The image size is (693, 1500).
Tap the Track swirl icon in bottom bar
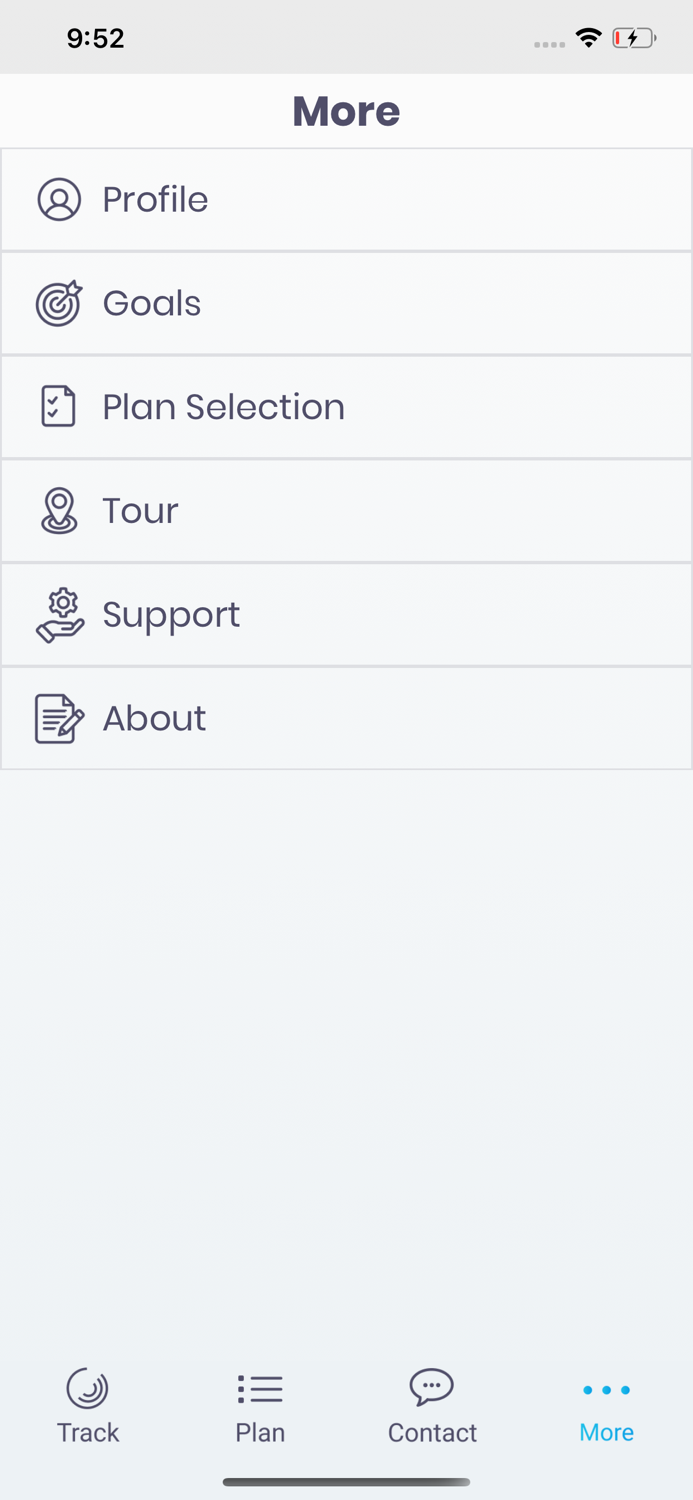pos(87,1388)
